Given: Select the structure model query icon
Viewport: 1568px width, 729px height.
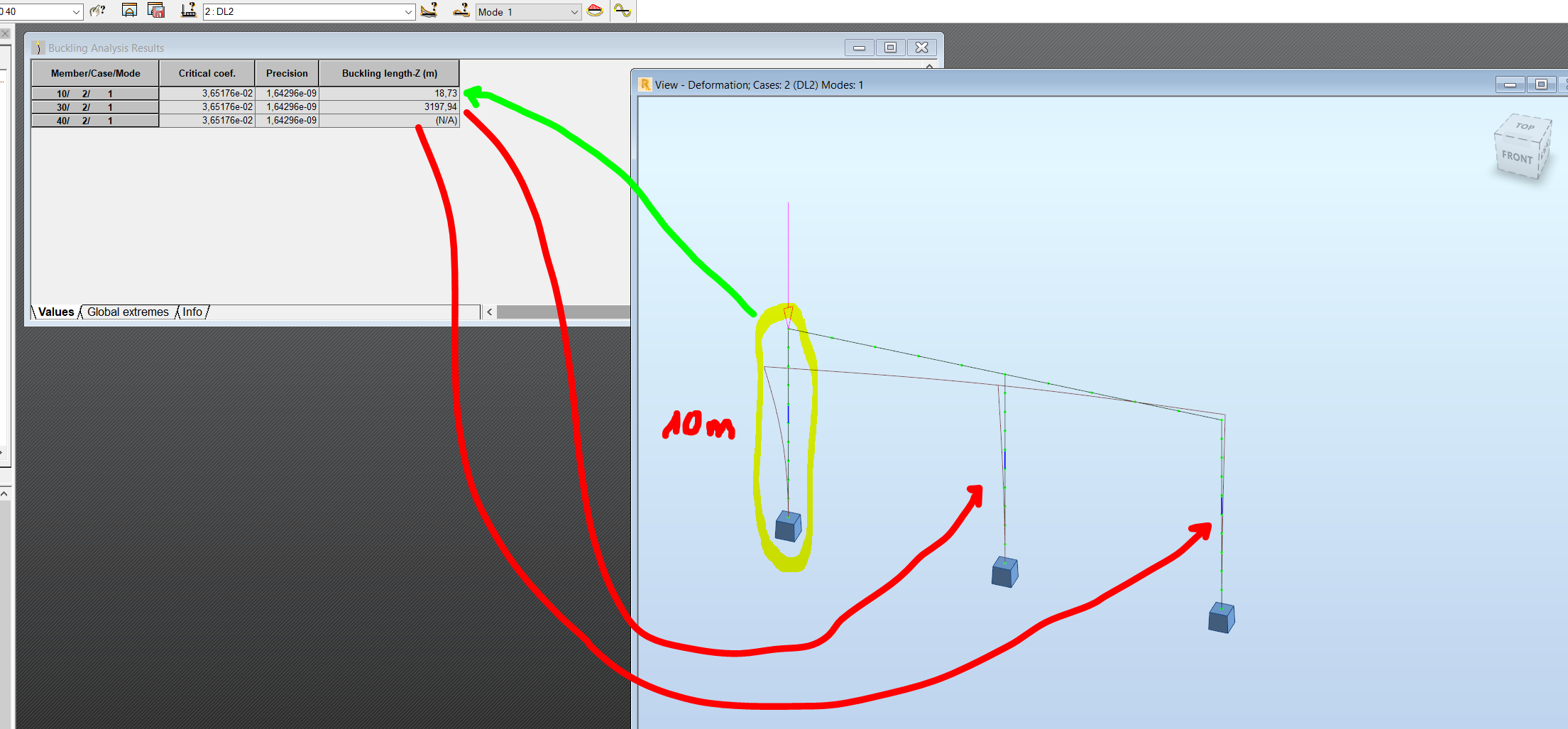Looking at the screenshot, I should [x=187, y=11].
